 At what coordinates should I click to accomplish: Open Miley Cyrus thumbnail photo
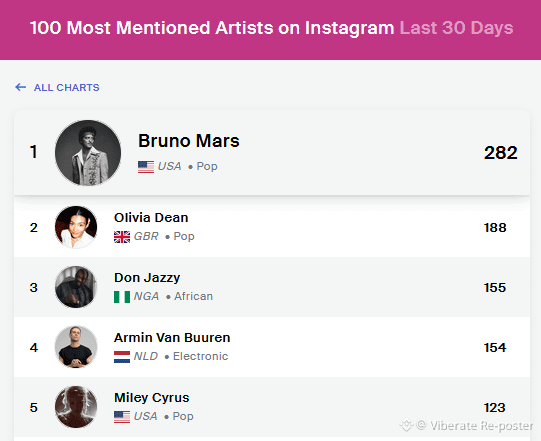tap(76, 407)
